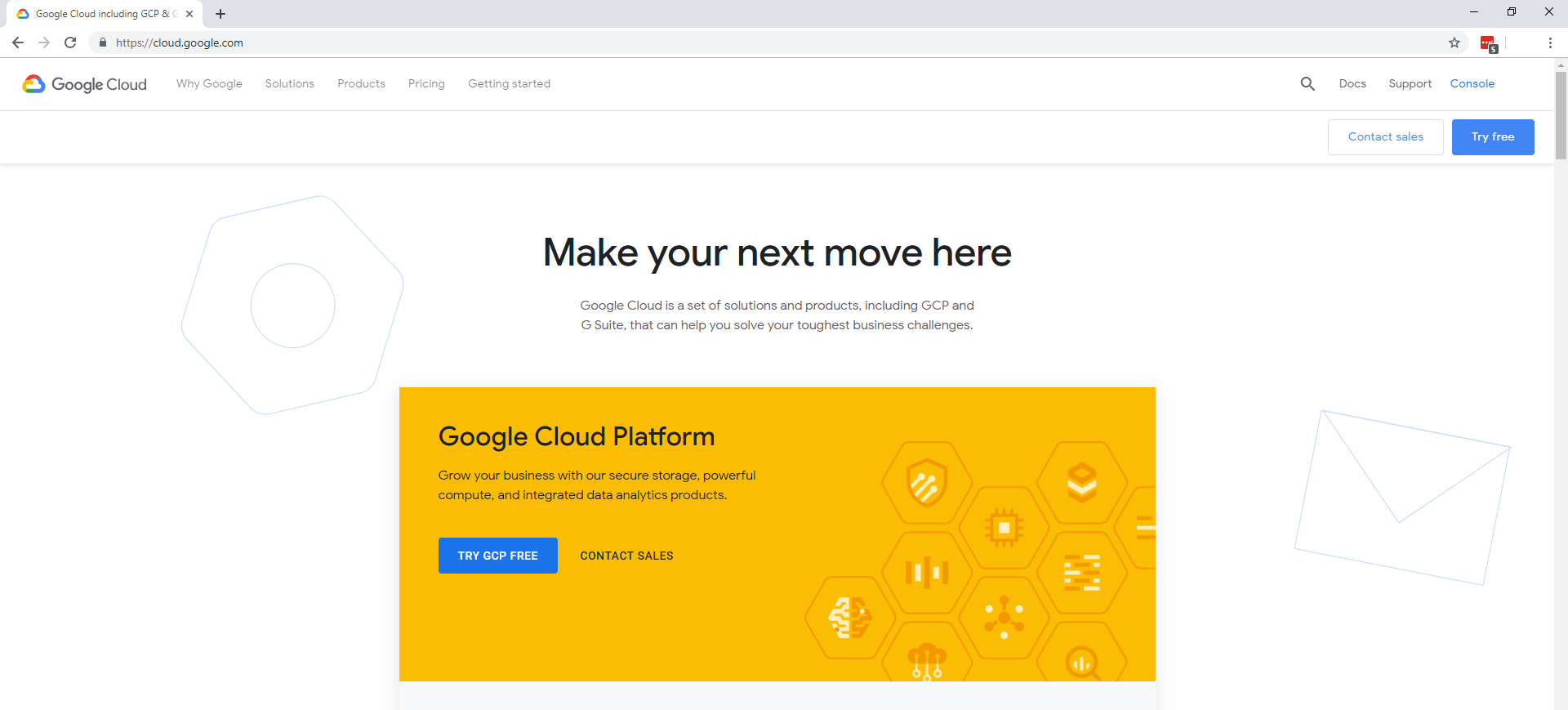Open the Pricing menu item
Image resolution: width=1568 pixels, height=710 pixels.
pyautogui.click(x=426, y=83)
